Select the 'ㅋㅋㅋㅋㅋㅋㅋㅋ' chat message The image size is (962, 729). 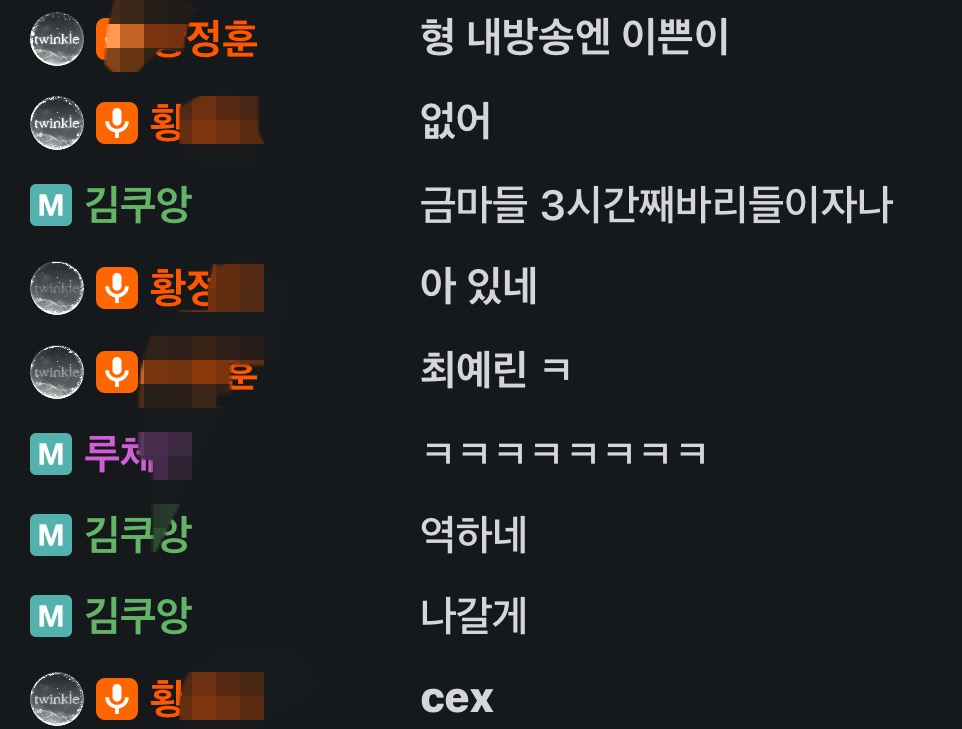[x=565, y=453]
